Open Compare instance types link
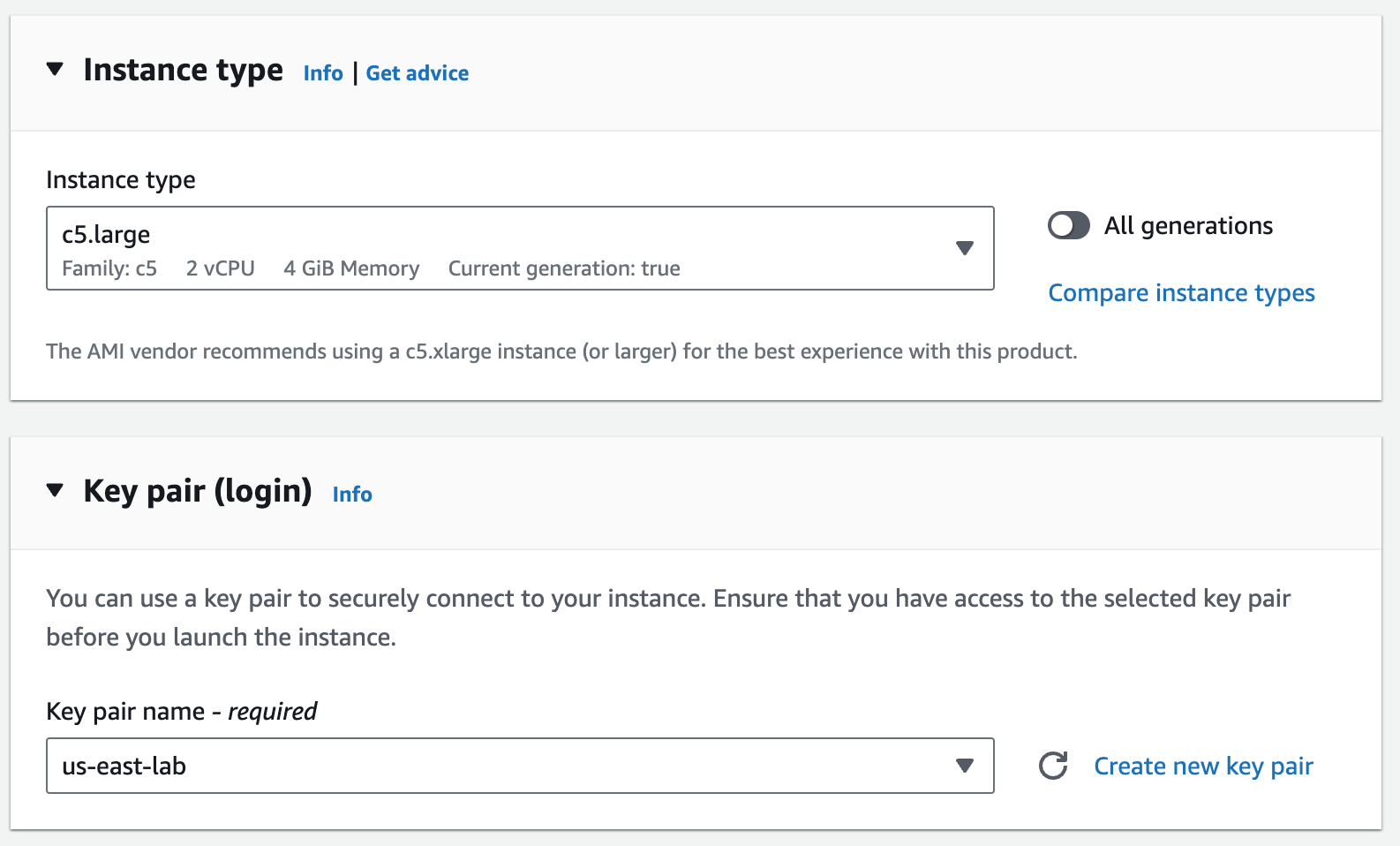 pyautogui.click(x=1181, y=293)
